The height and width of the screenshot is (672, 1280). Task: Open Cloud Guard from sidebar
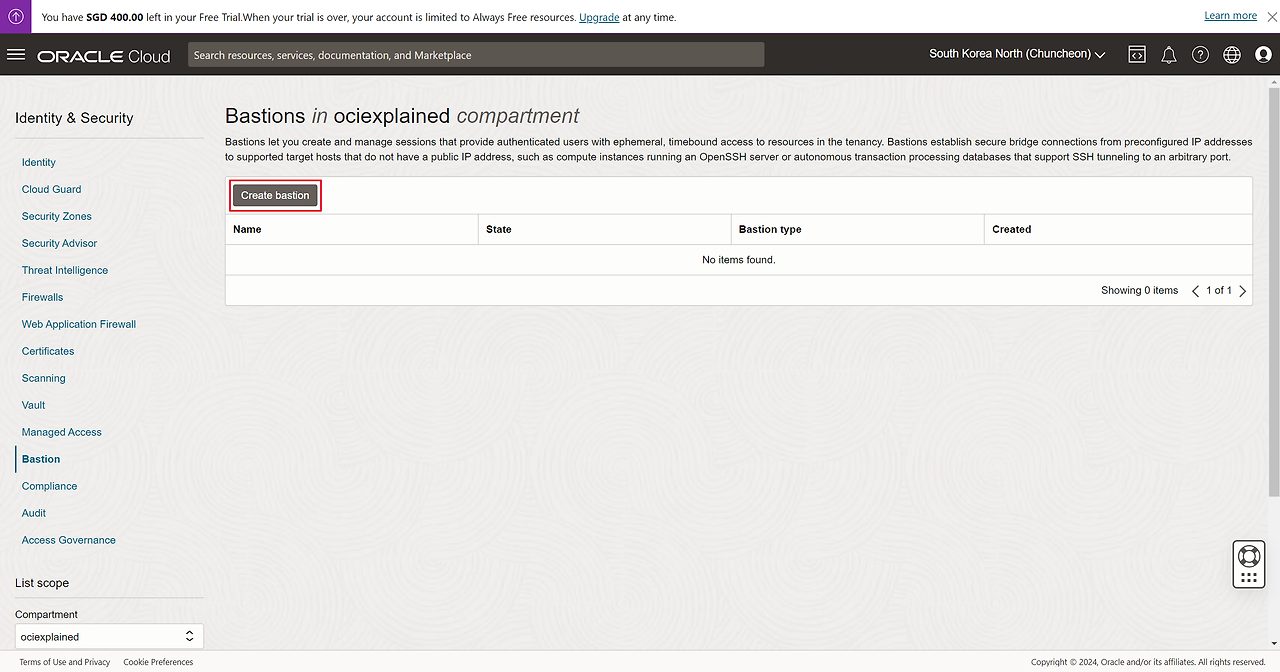click(x=51, y=189)
